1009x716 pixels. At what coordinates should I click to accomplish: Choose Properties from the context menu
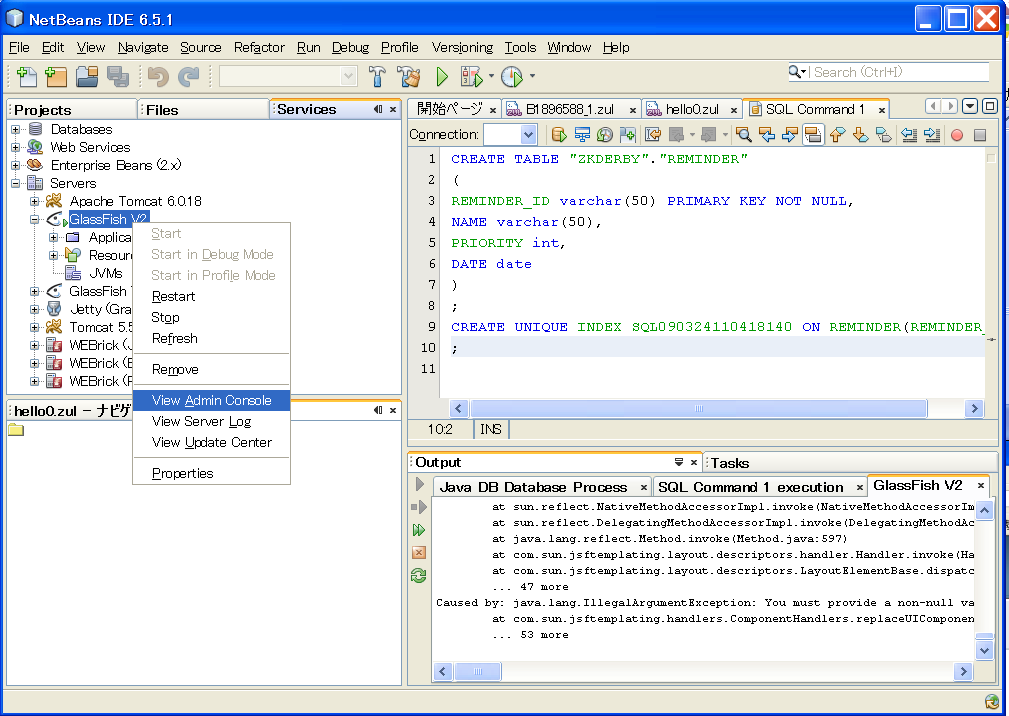pyautogui.click(x=212, y=473)
